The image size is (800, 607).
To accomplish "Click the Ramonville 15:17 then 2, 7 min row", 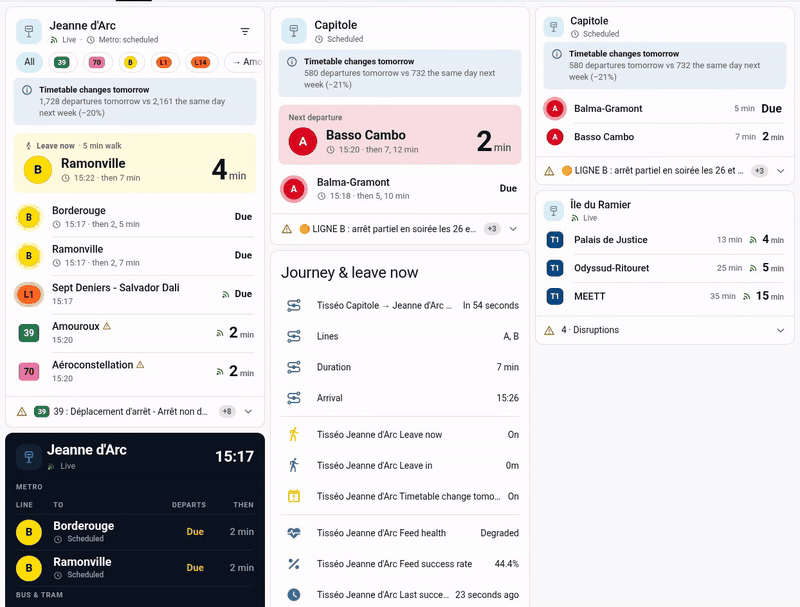I will pos(135,256).
